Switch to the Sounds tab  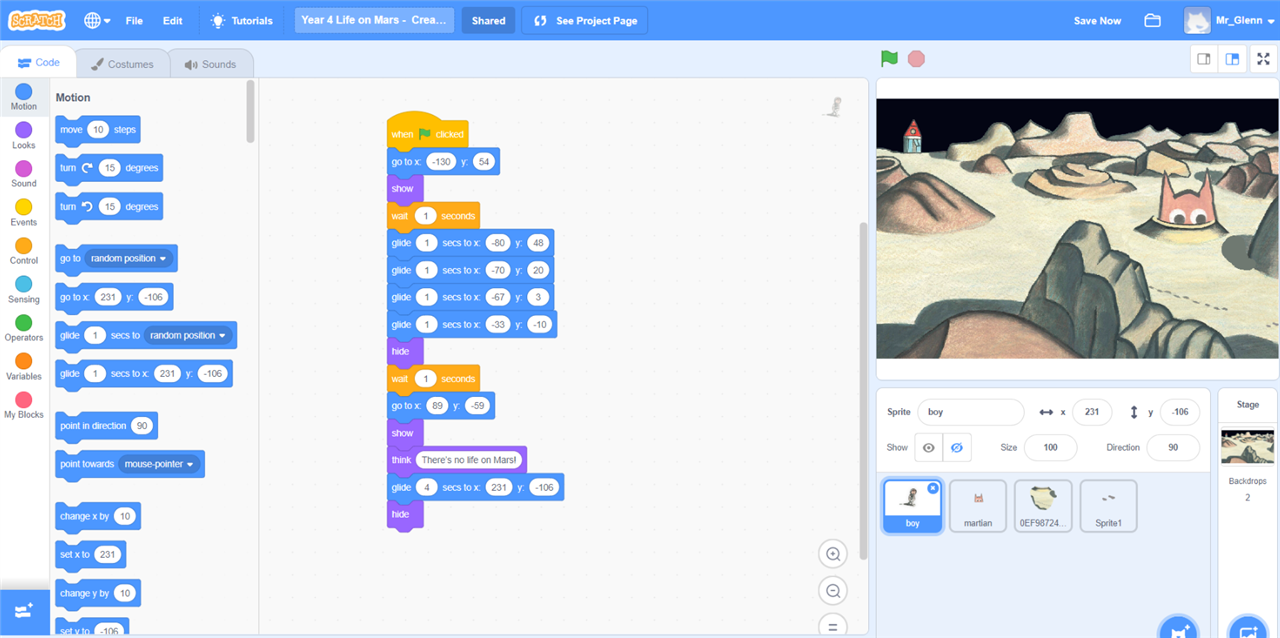point(210,64)
